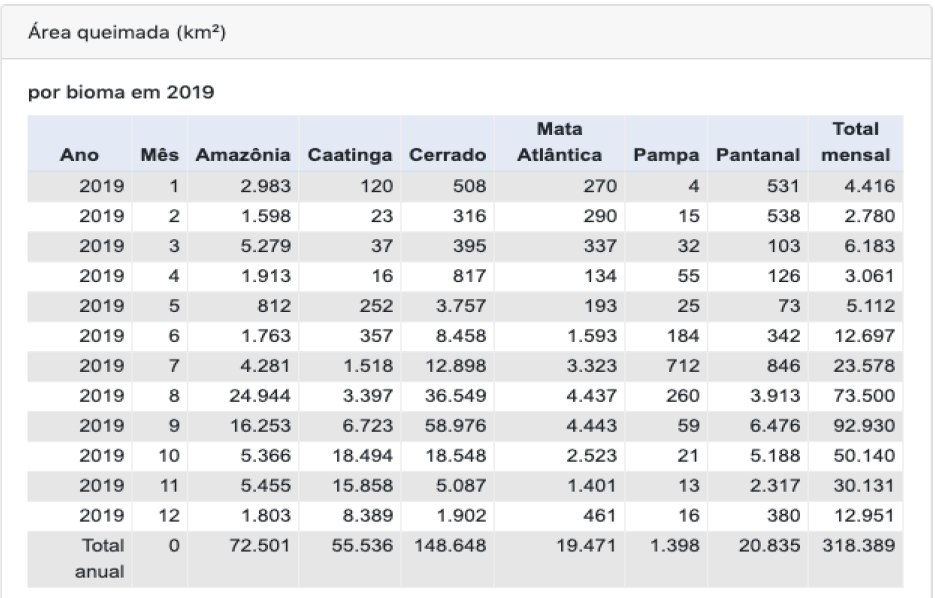
Task: Click the Amazônia column header
Action: tap(243, 155)
